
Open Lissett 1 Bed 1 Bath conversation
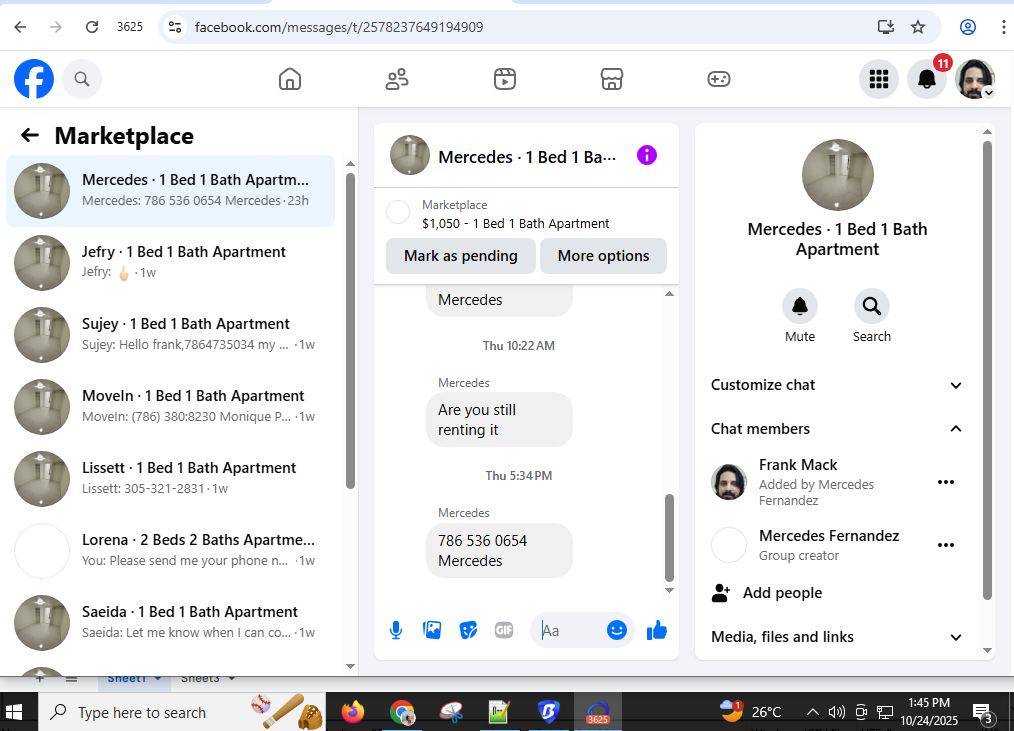(171, 478)
